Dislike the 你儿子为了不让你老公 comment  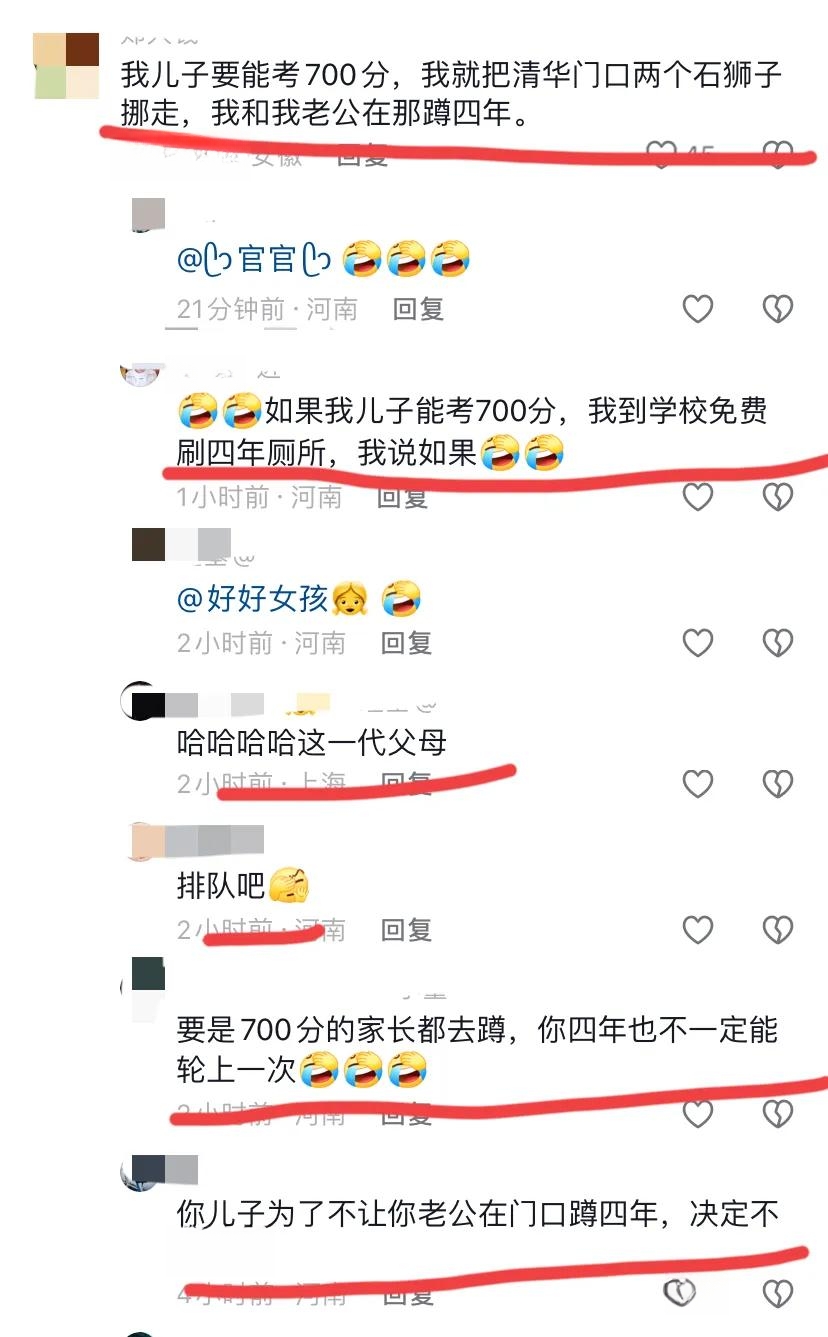[x=778, y=1293]
